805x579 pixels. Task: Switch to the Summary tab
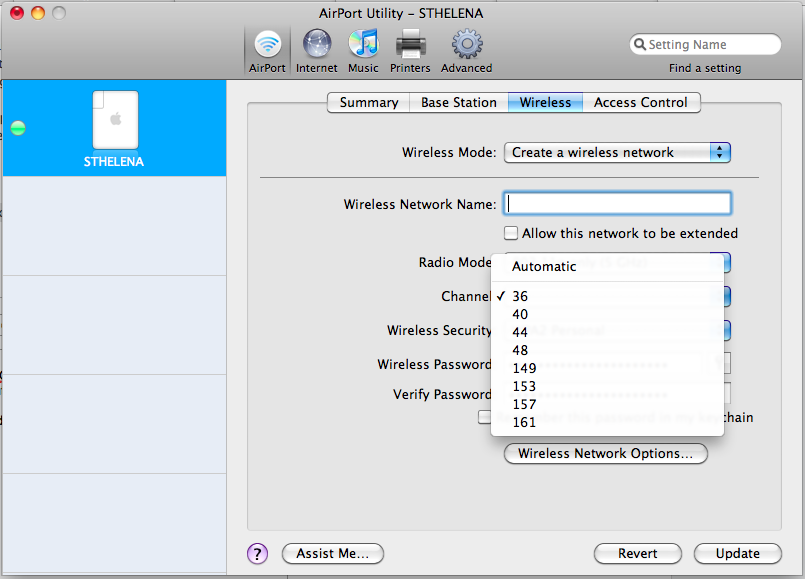pyautogui.click(x=368, y=102)
